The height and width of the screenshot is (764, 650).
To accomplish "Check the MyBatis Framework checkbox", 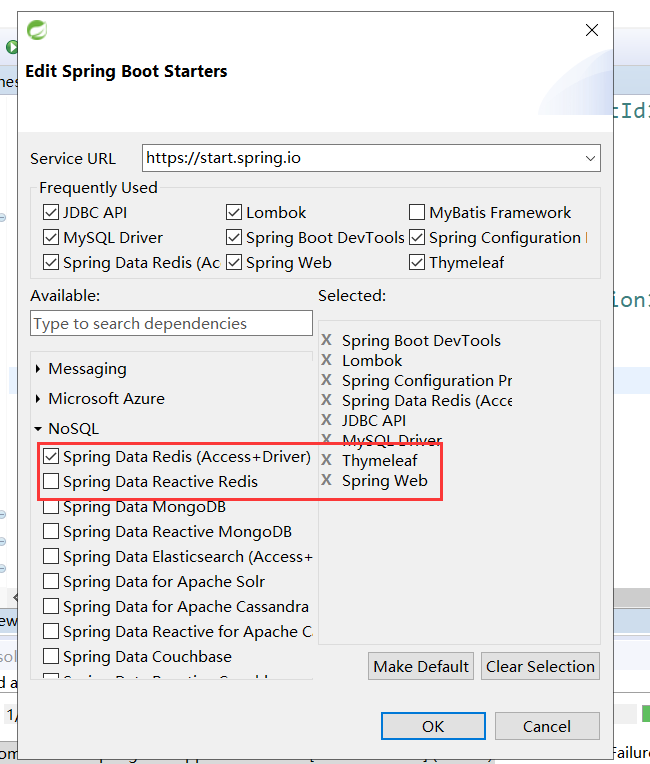I will pyautogui.click(x=417, y=212).
